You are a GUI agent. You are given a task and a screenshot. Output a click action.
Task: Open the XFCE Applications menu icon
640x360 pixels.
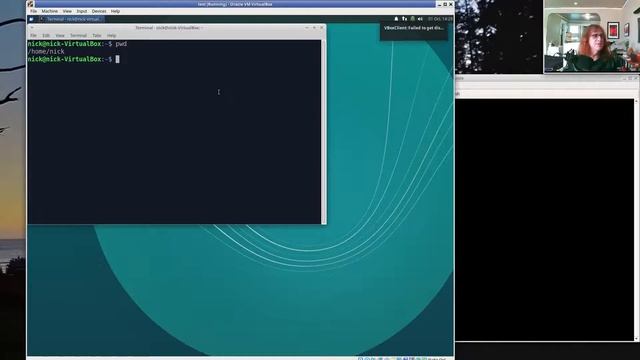31,19
